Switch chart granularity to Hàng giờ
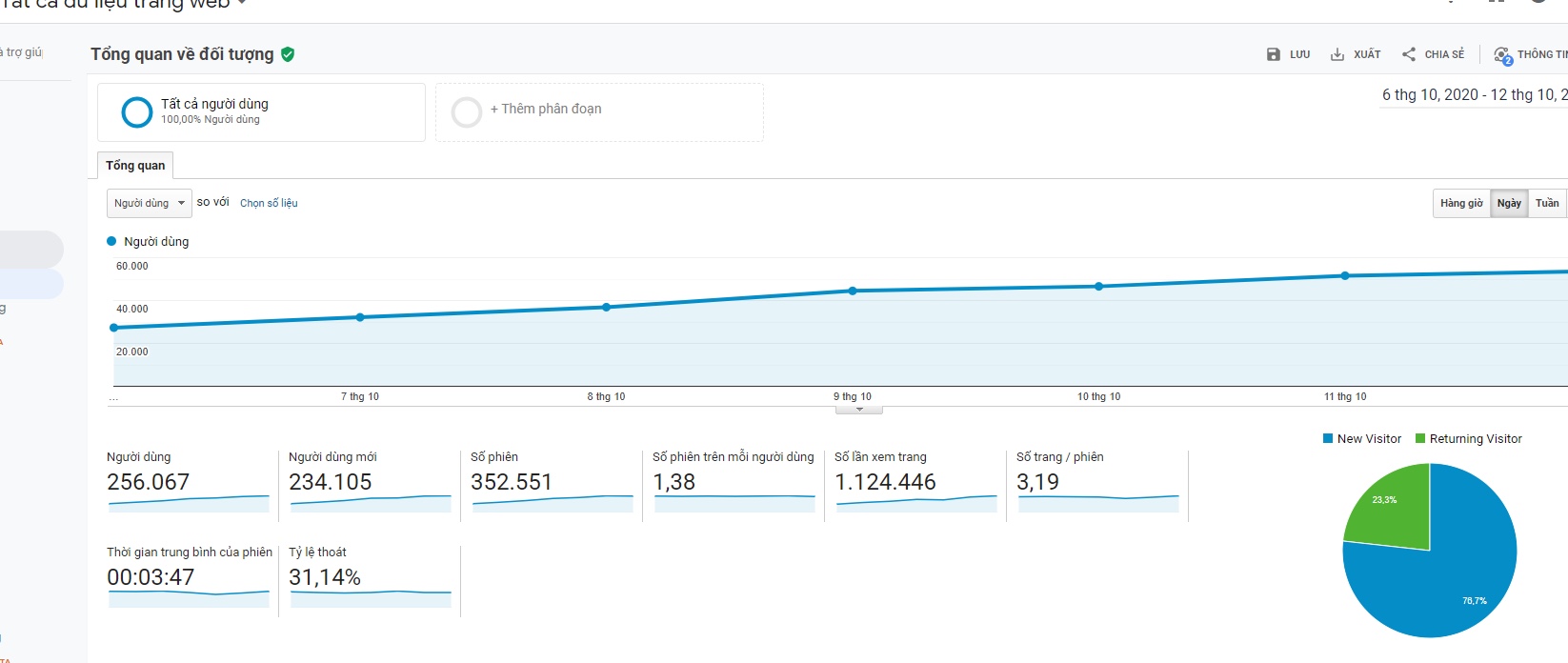This screenshot has width=1568, height=663. point(1461,203)
